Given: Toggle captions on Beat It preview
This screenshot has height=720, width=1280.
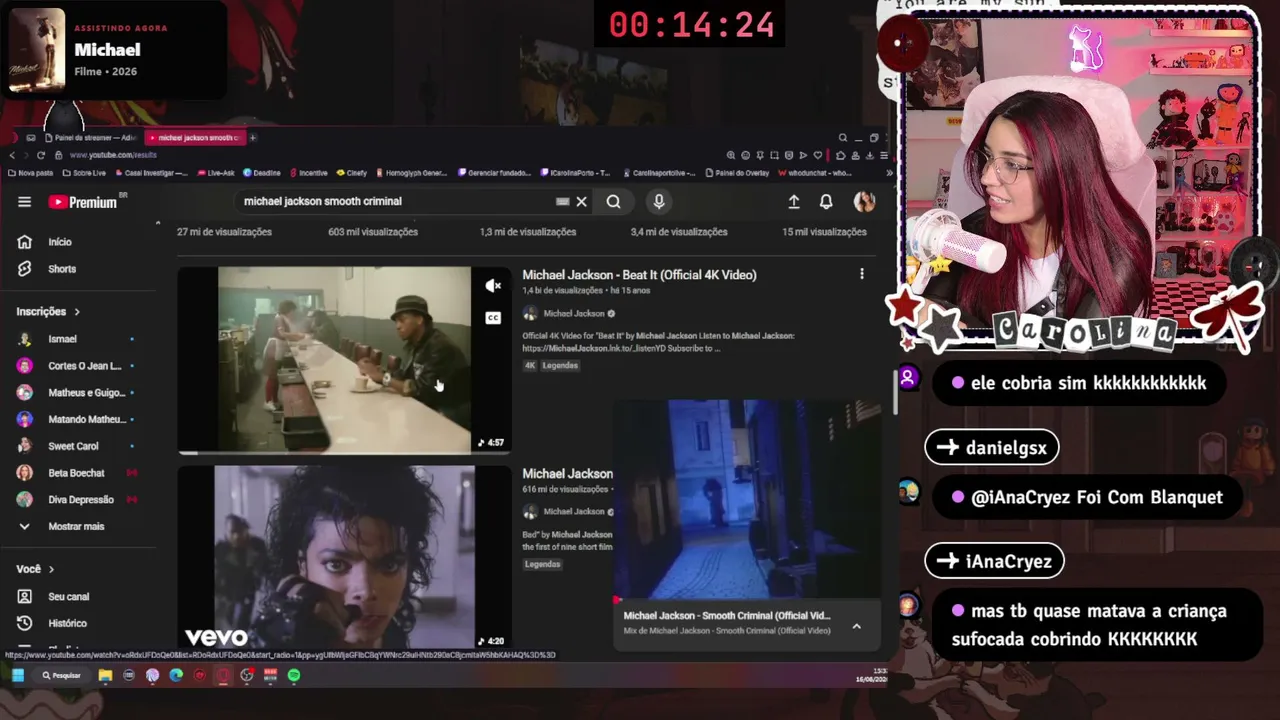Looking at the screenshot, I should [493, 318].
